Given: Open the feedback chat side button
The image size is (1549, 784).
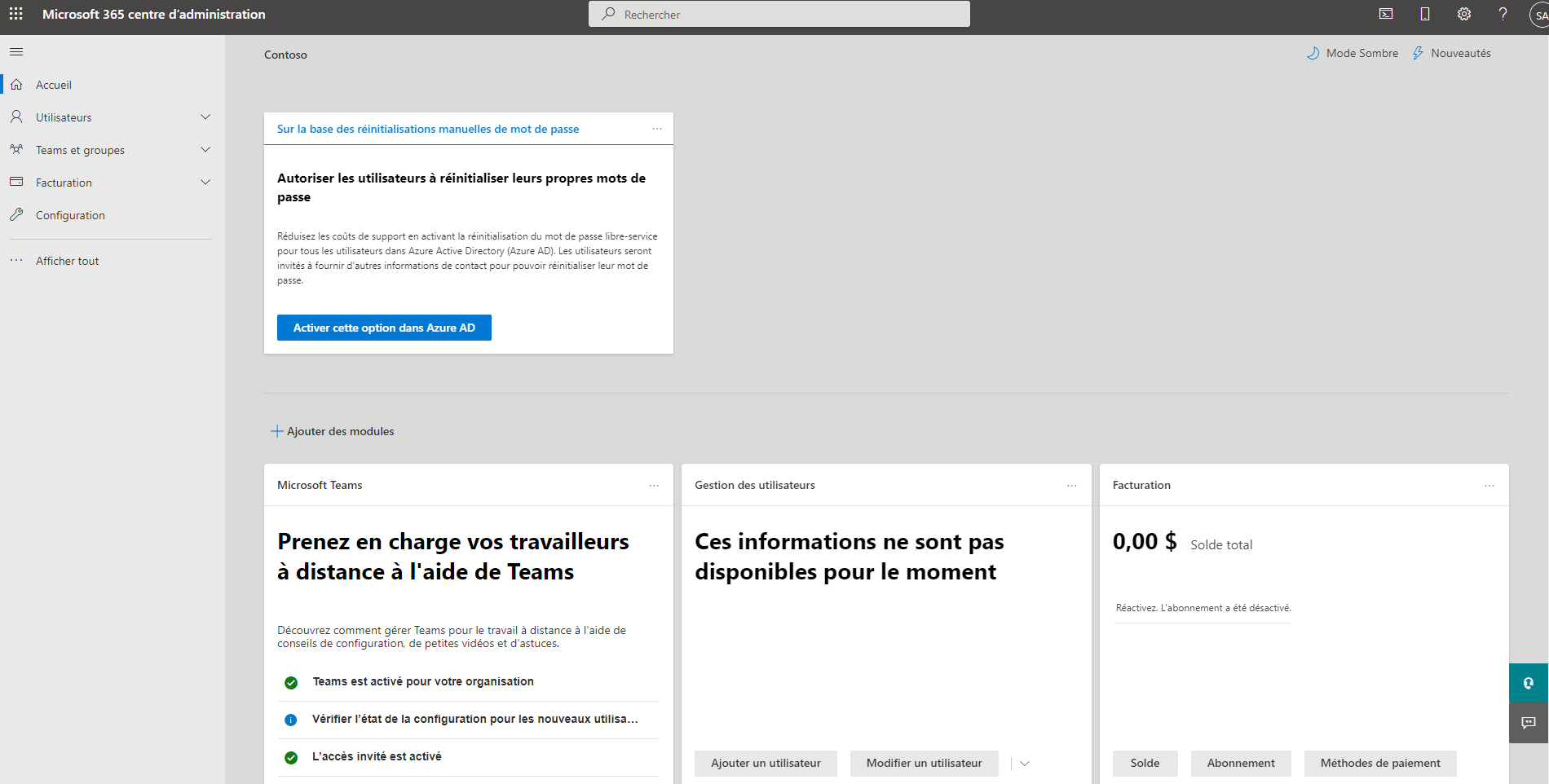Looking at the screenshot, I should pos(1529,723).
